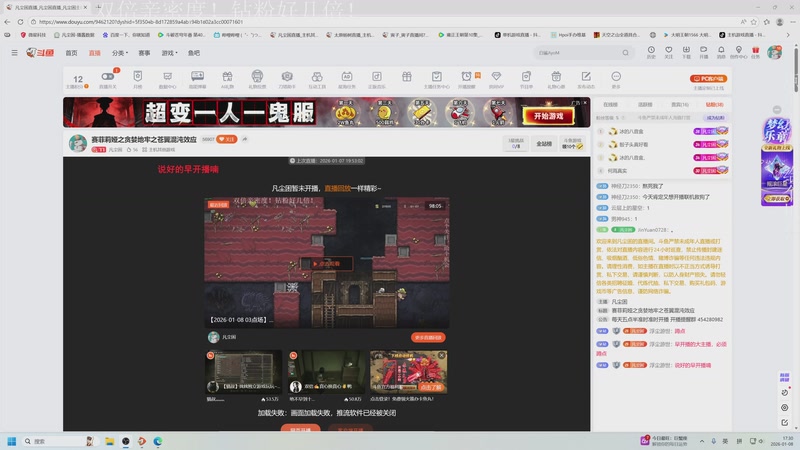Toggle the 直播开关 live broadcast switch
The height and width of the screenshot is (450, 800).
coord(108,77)
